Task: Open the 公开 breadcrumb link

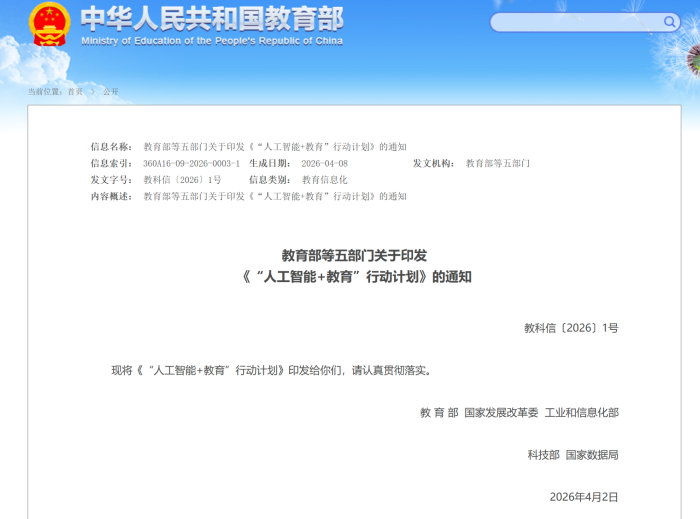Action: pyautogui.click(x=111, y=91)
